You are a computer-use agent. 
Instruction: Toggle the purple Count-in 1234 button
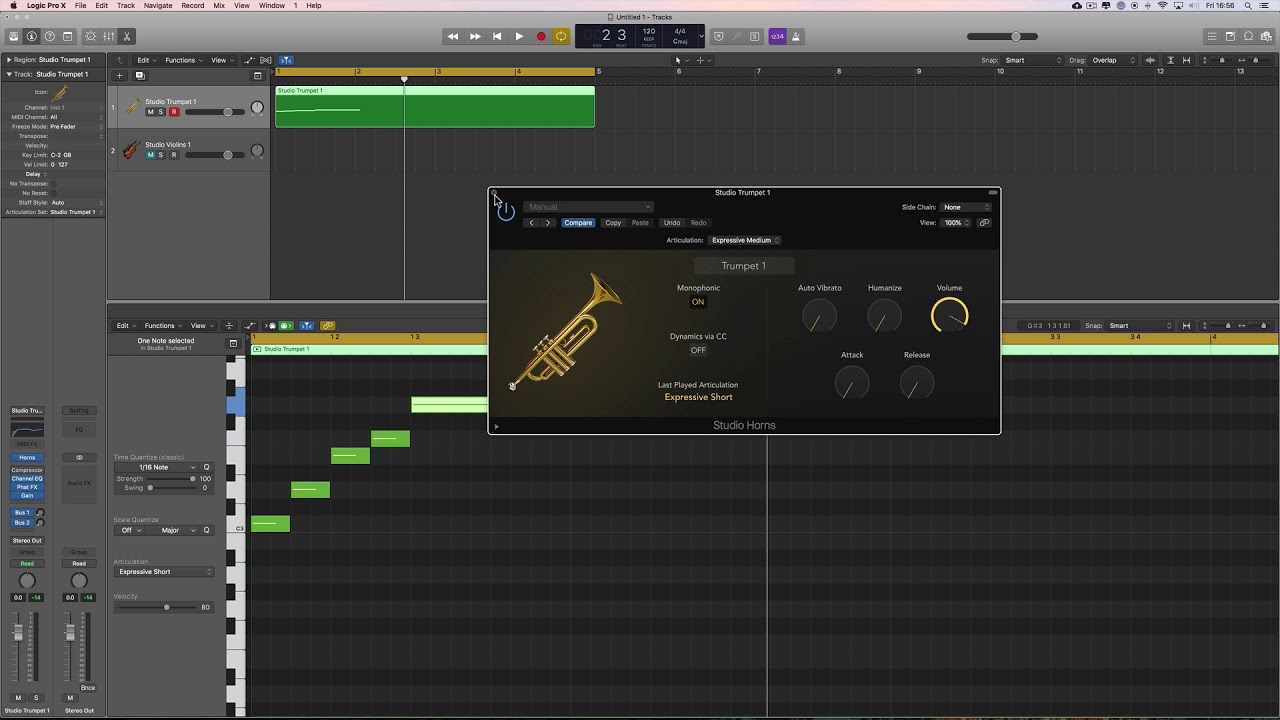777,37
